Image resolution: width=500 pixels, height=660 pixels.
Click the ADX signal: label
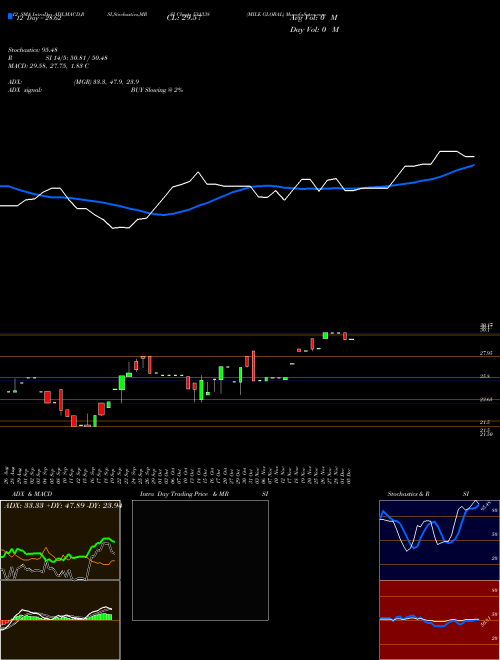pos(25,90)
